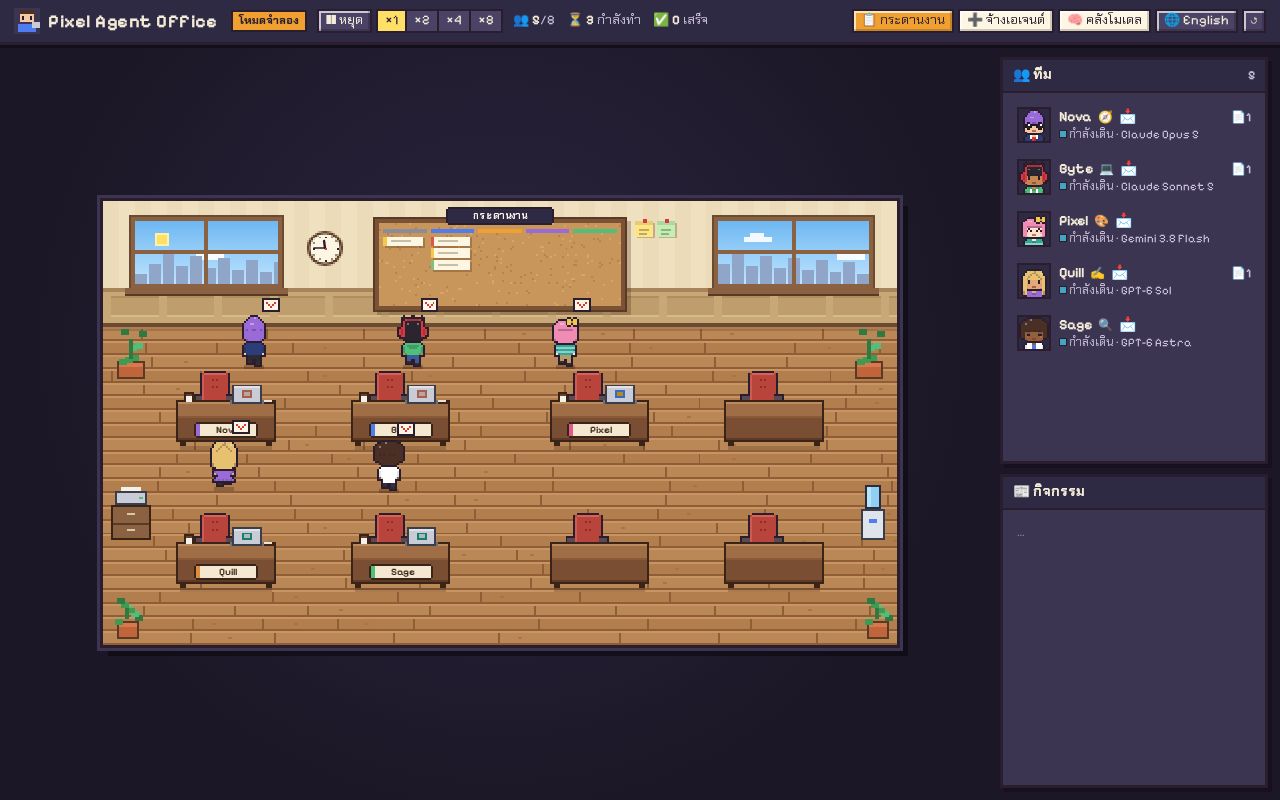
Task: Click the purple-haired Nova character
Action: click(x=254, y=341)
